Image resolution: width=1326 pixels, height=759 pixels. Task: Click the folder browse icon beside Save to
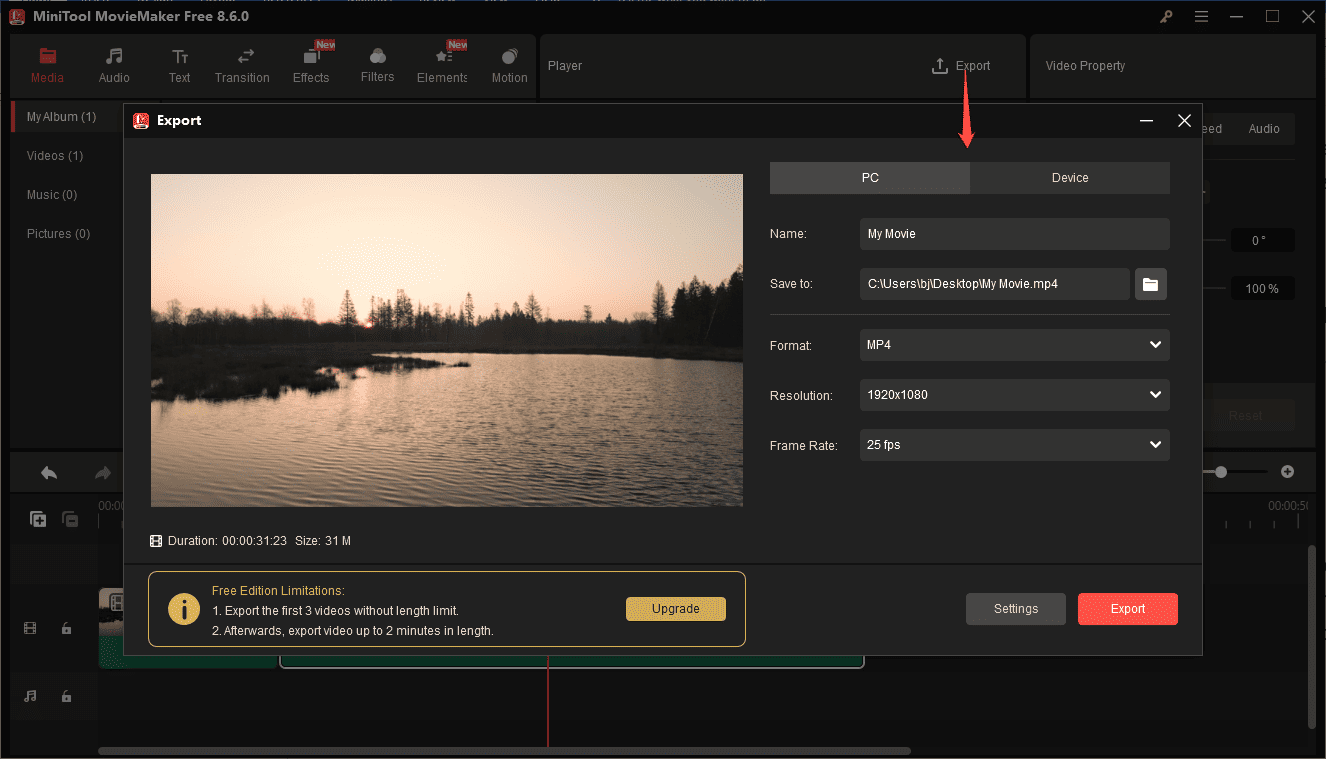click(1151, 284)
